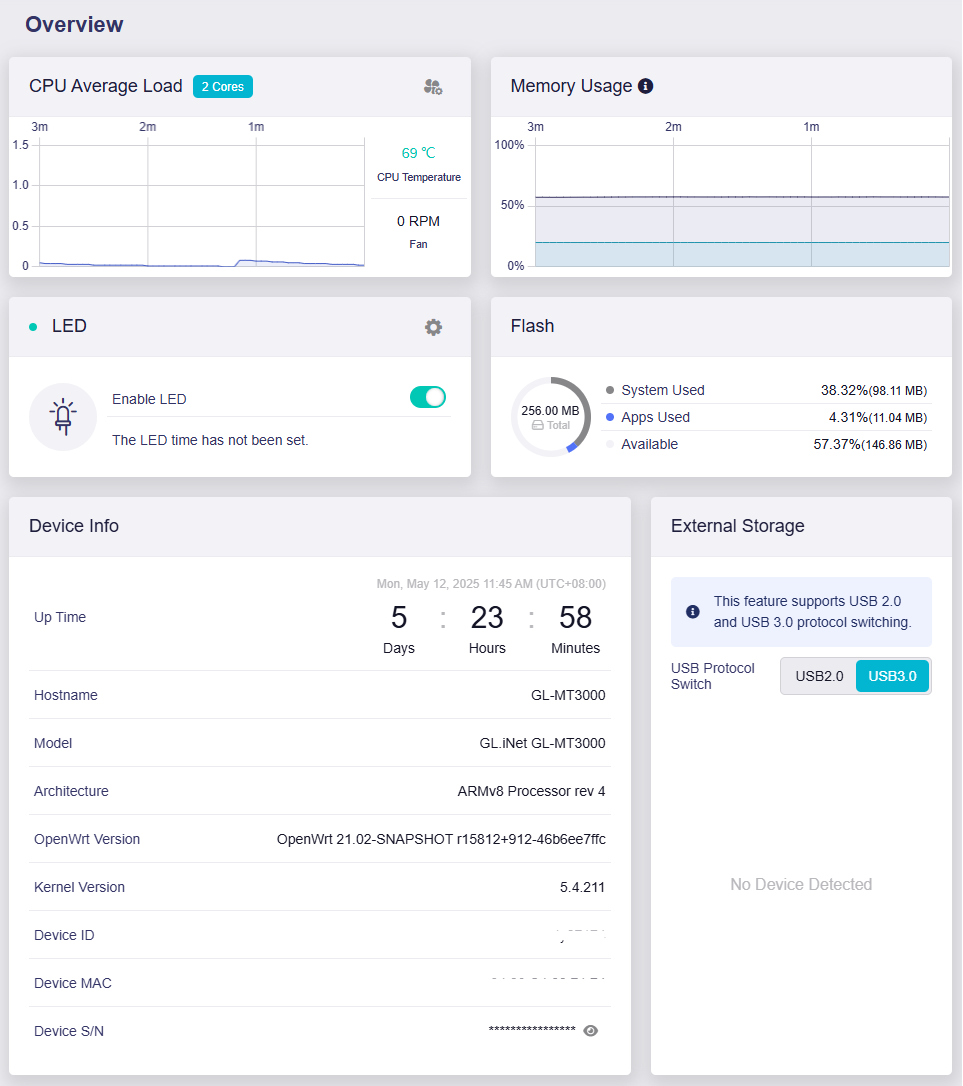The image size is (963, 1086).
Task: Toggle Enable LED switch
Action: (427, 397)
